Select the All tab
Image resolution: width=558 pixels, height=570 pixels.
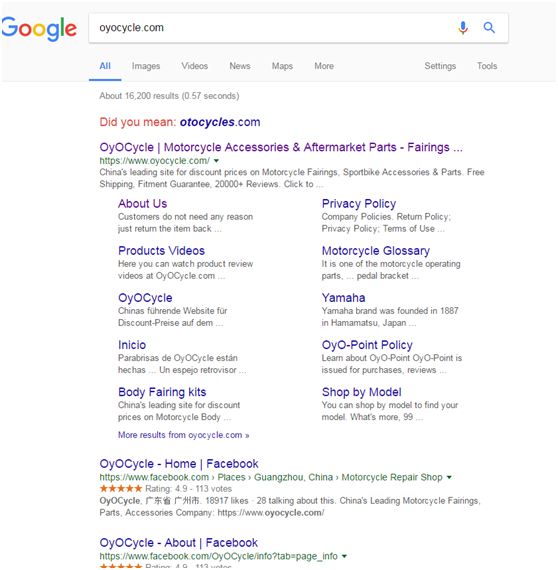[x=105, y=66]
